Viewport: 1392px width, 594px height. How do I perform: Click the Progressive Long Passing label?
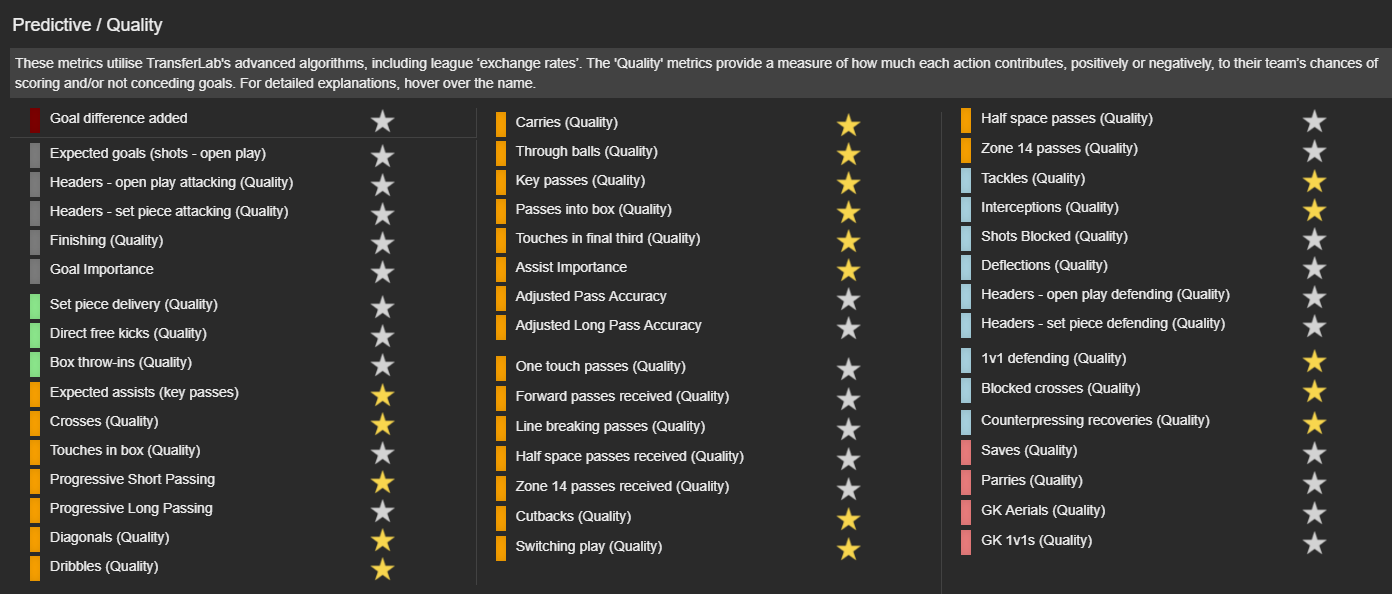[131, 508]
